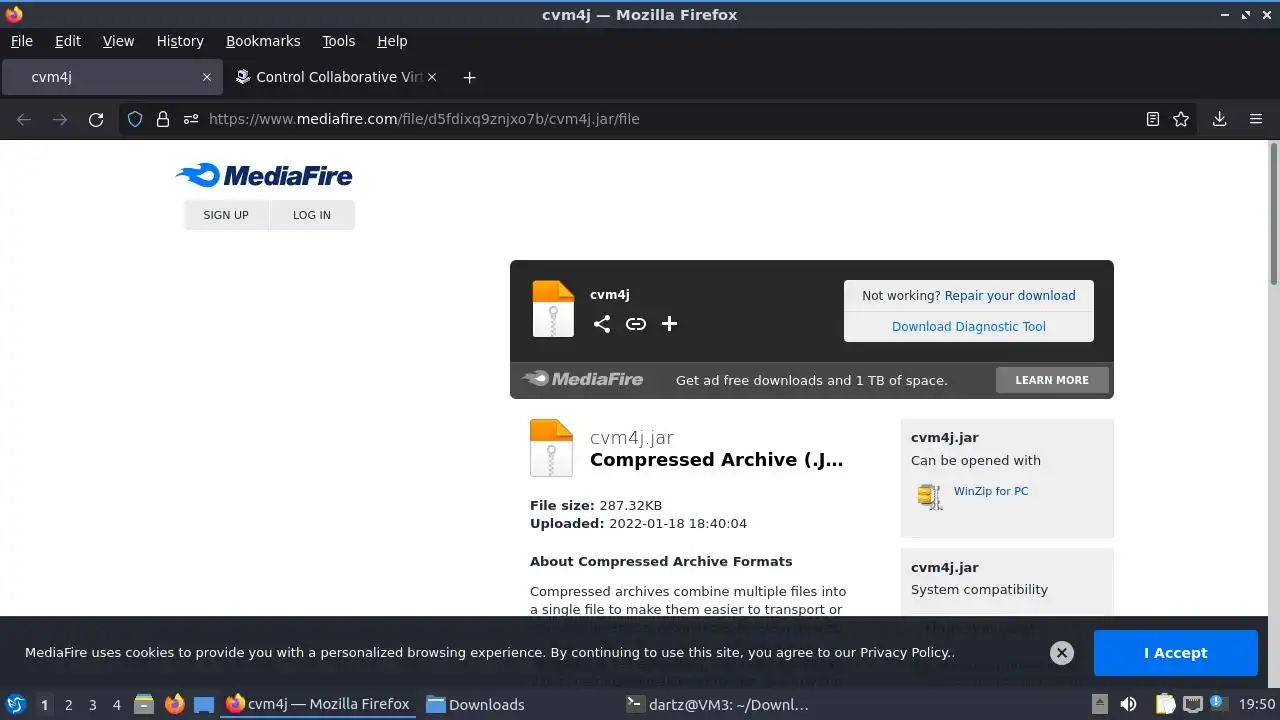Open tracking protection shield icon
The height and width of the screenshot is (720, 1280).
[x=135, y=119]
